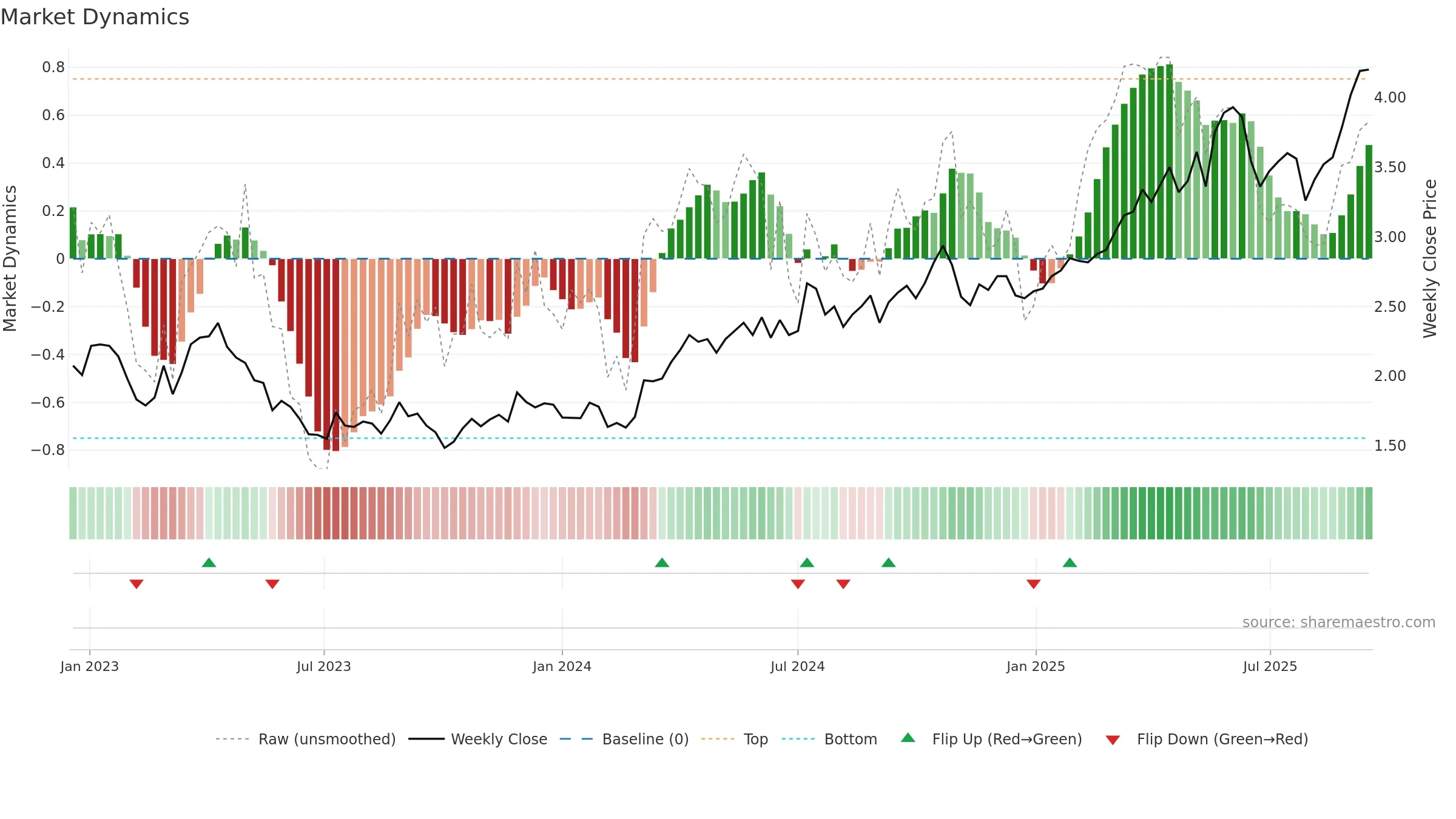Click the green Flip Up triangle in legend

coord(908,738)
